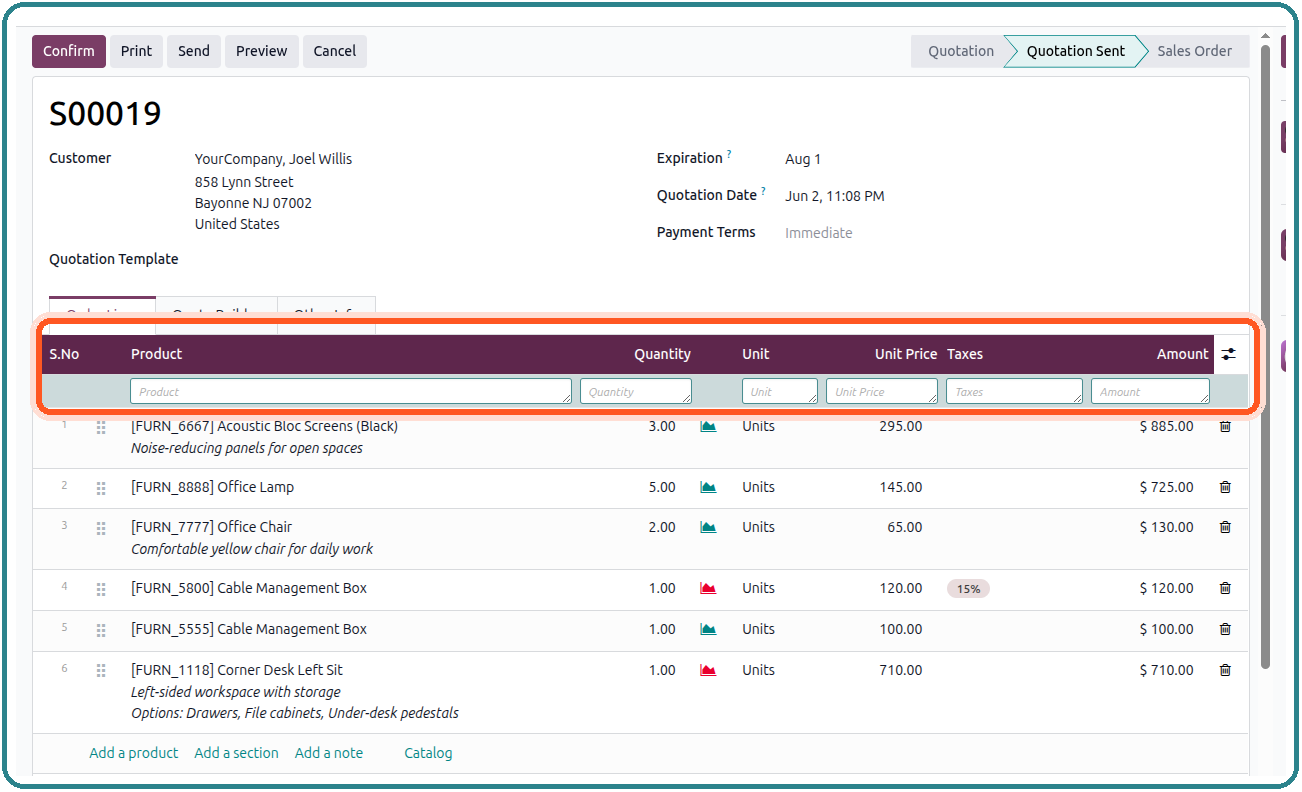This screenshot has height=792, width=1302.
Task: Open forecast chart icon for Acoustic Bloc Screens
Action: [x=708, y=427]
